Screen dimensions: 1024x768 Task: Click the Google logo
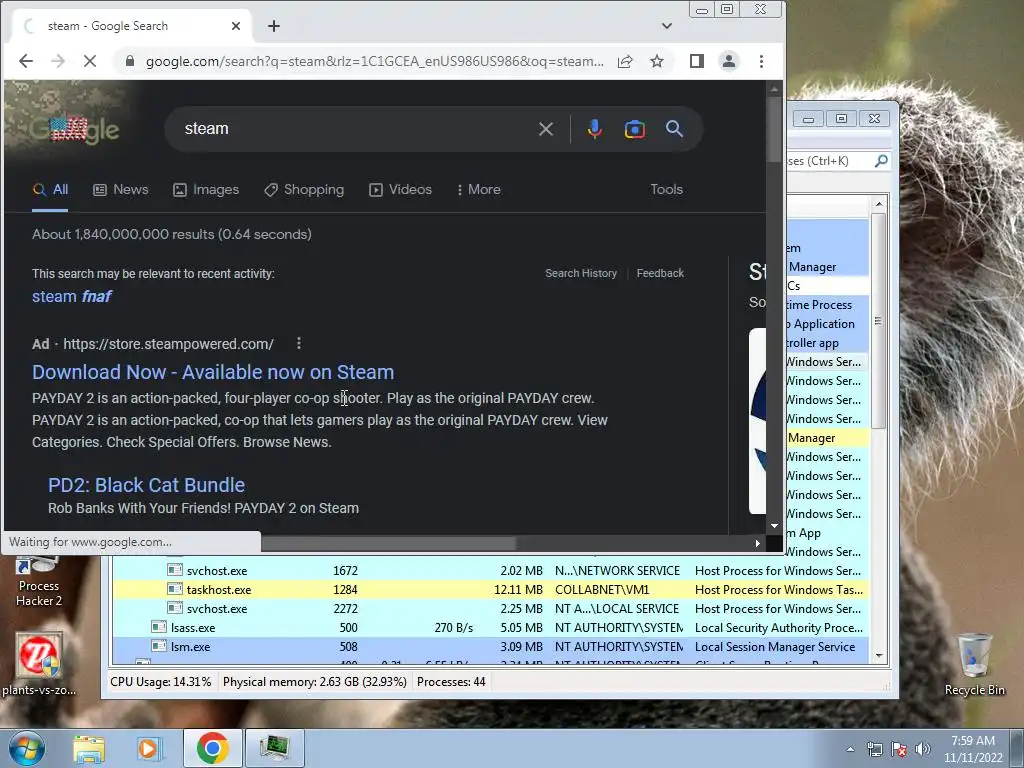point(75,129)
